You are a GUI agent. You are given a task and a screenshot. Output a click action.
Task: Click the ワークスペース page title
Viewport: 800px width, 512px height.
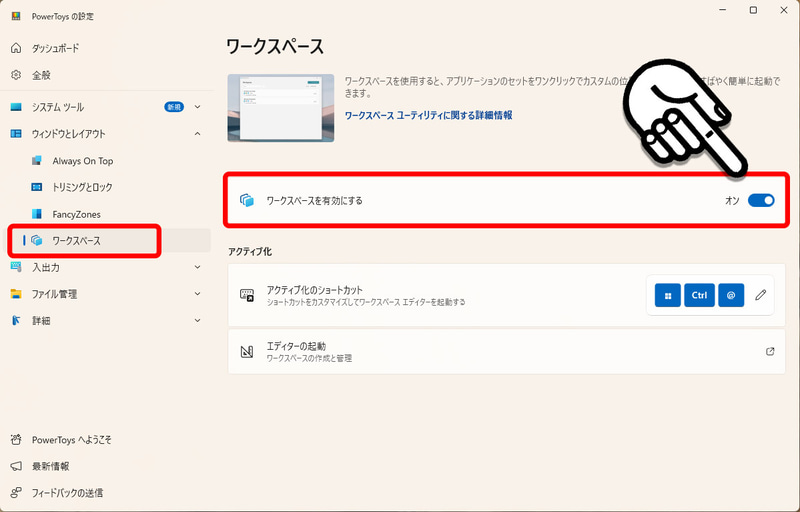[275, 47]
